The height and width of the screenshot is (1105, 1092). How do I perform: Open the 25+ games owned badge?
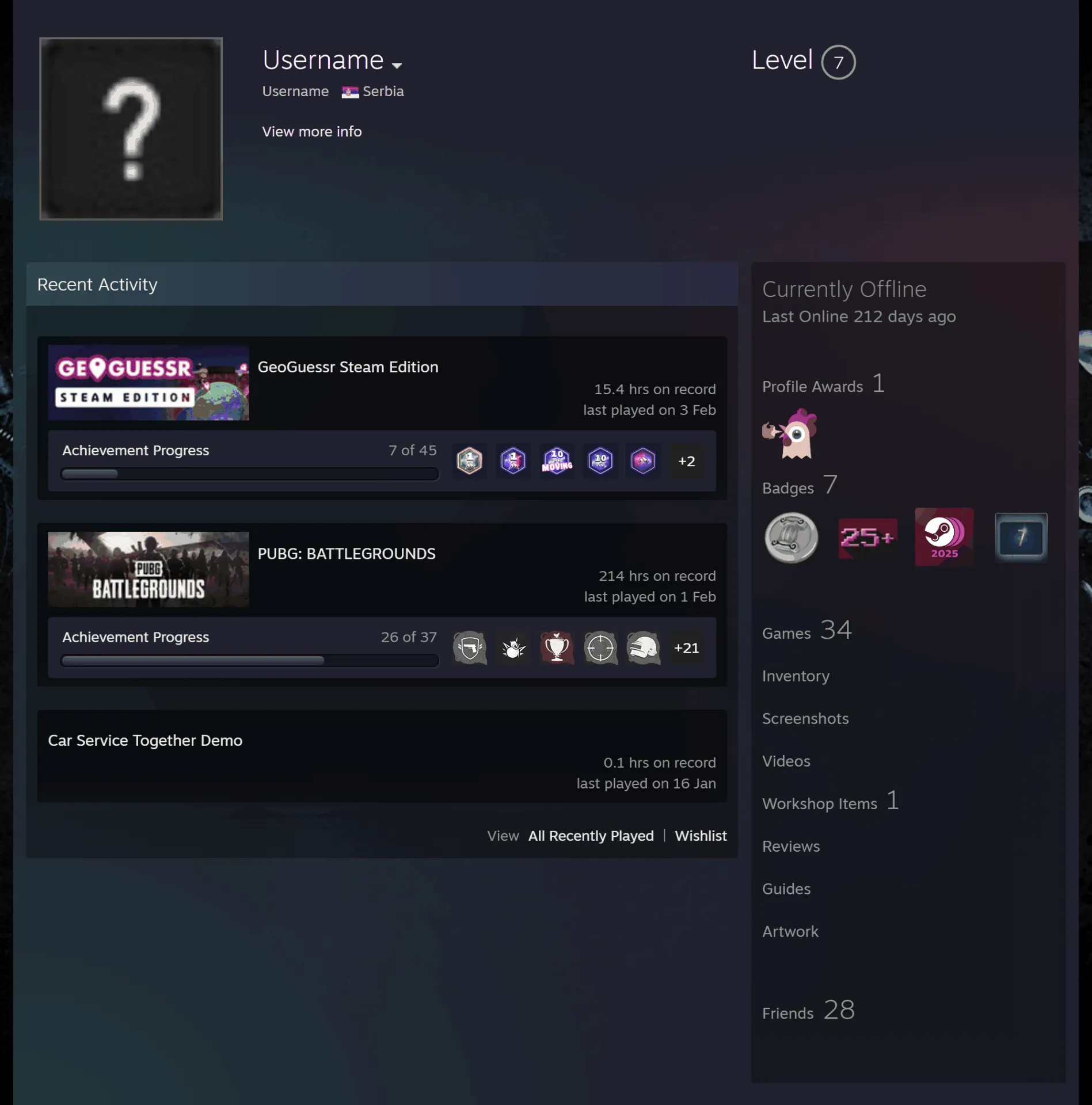coord(867,538)
